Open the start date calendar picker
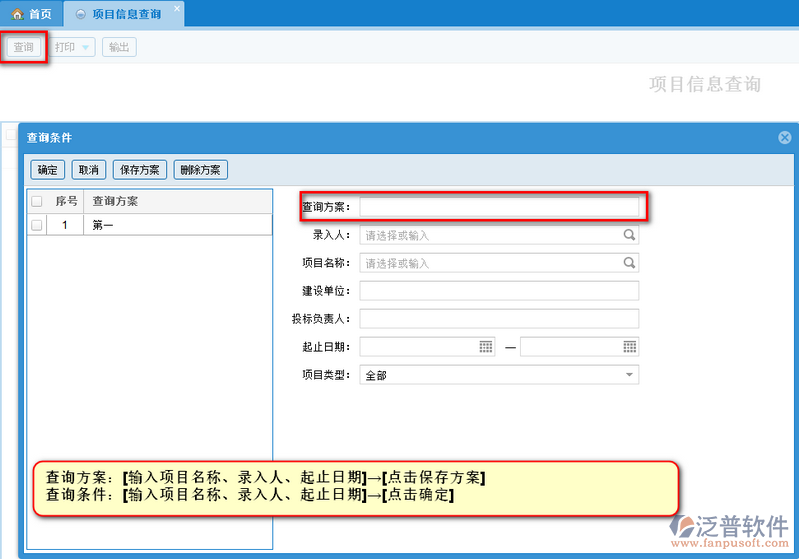This screenshot has height=559, width=799. (x=486, y=347)
